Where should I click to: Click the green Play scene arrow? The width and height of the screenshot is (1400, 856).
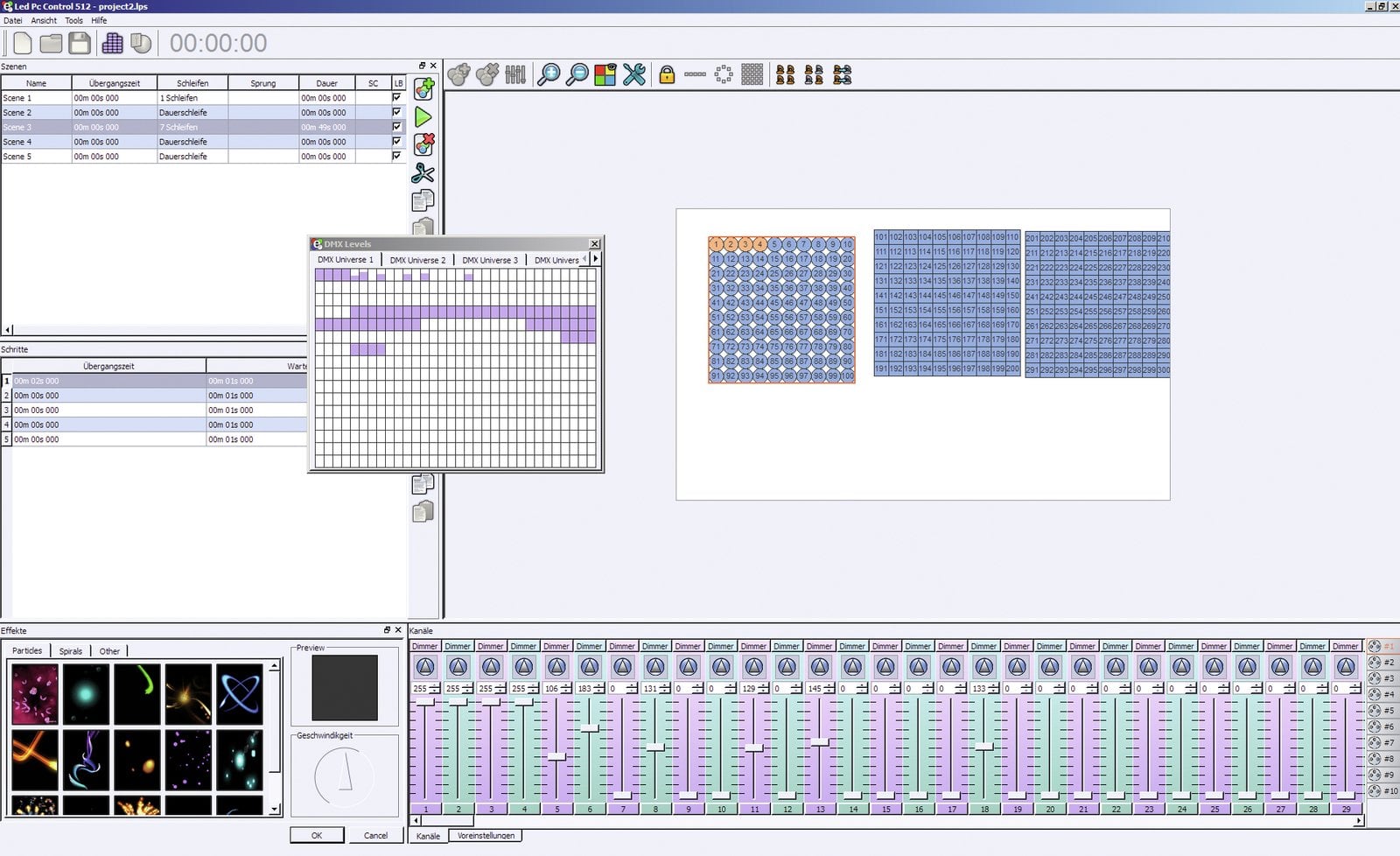[x=423, y=116]
